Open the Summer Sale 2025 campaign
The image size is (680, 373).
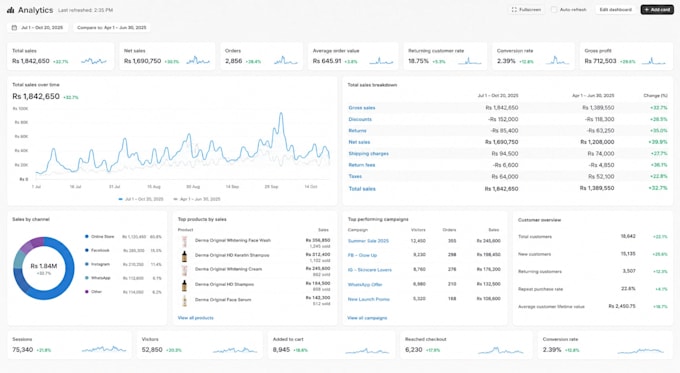(x=368, y=241)
